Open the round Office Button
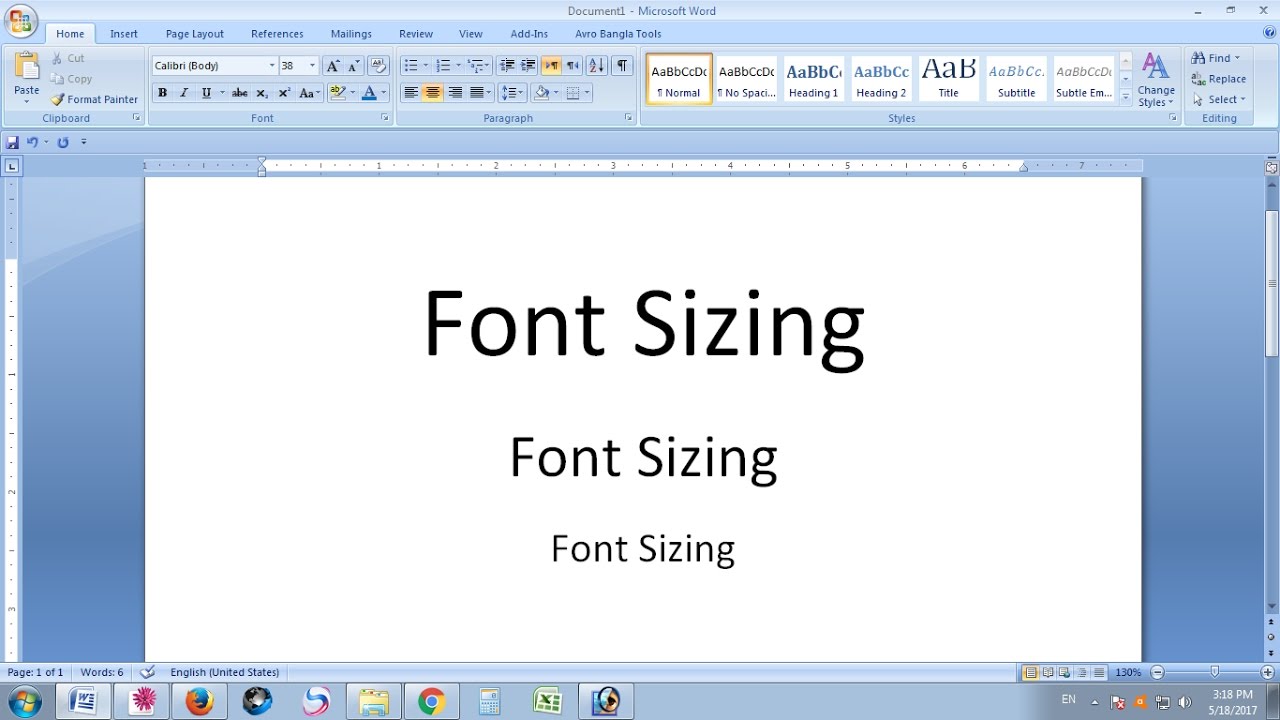This screenshot has width=1280, height=720. pyautogui.click(x=20, y=21)
